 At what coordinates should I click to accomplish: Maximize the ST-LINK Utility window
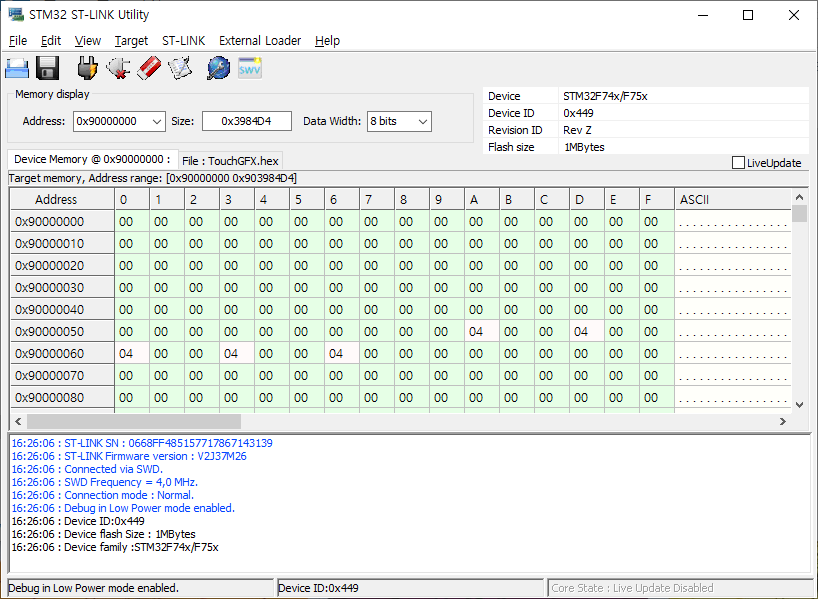click(x=748, y=15)
